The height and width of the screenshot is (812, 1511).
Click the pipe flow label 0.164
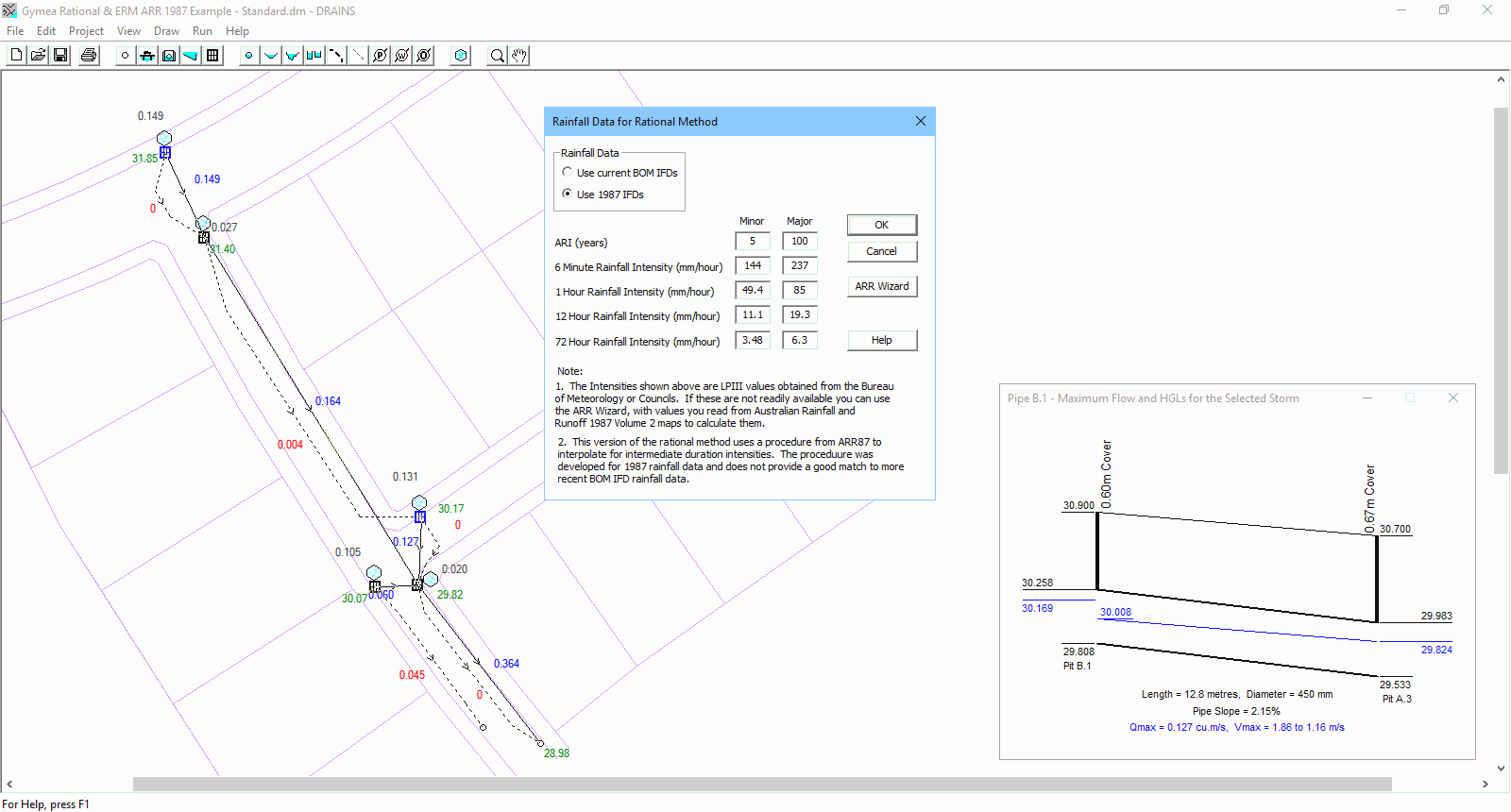coord(328,401)
